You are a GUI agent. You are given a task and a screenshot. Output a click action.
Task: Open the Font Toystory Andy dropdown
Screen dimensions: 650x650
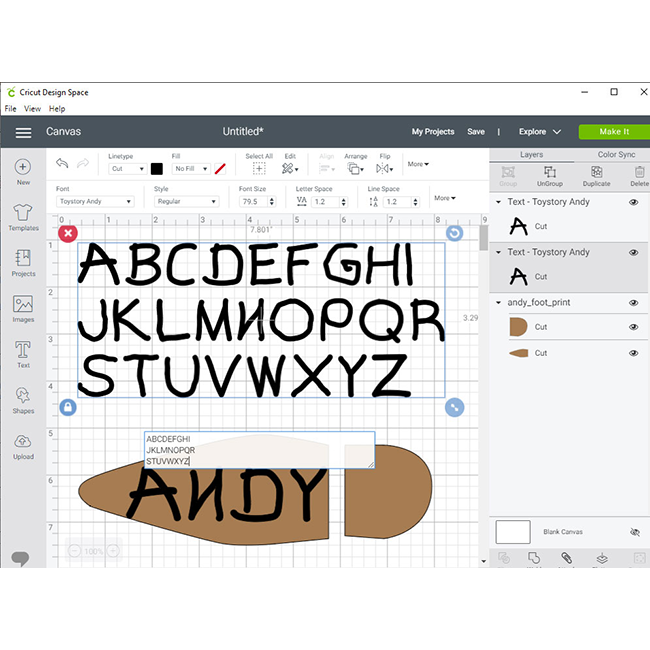[x=95, y=201]
